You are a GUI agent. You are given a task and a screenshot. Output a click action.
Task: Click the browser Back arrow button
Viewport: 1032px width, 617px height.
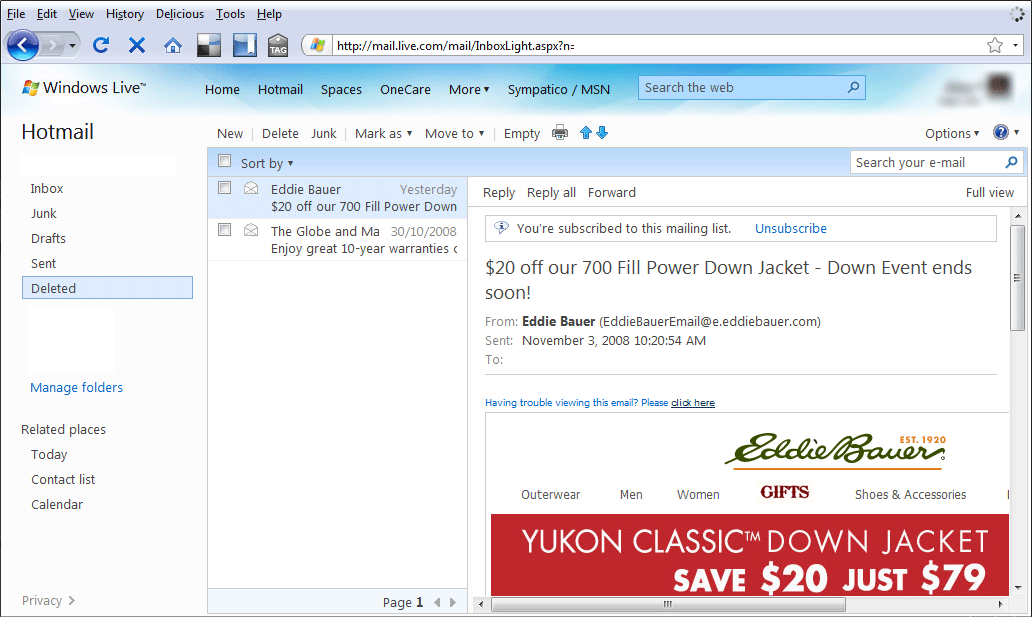[23, 45]
